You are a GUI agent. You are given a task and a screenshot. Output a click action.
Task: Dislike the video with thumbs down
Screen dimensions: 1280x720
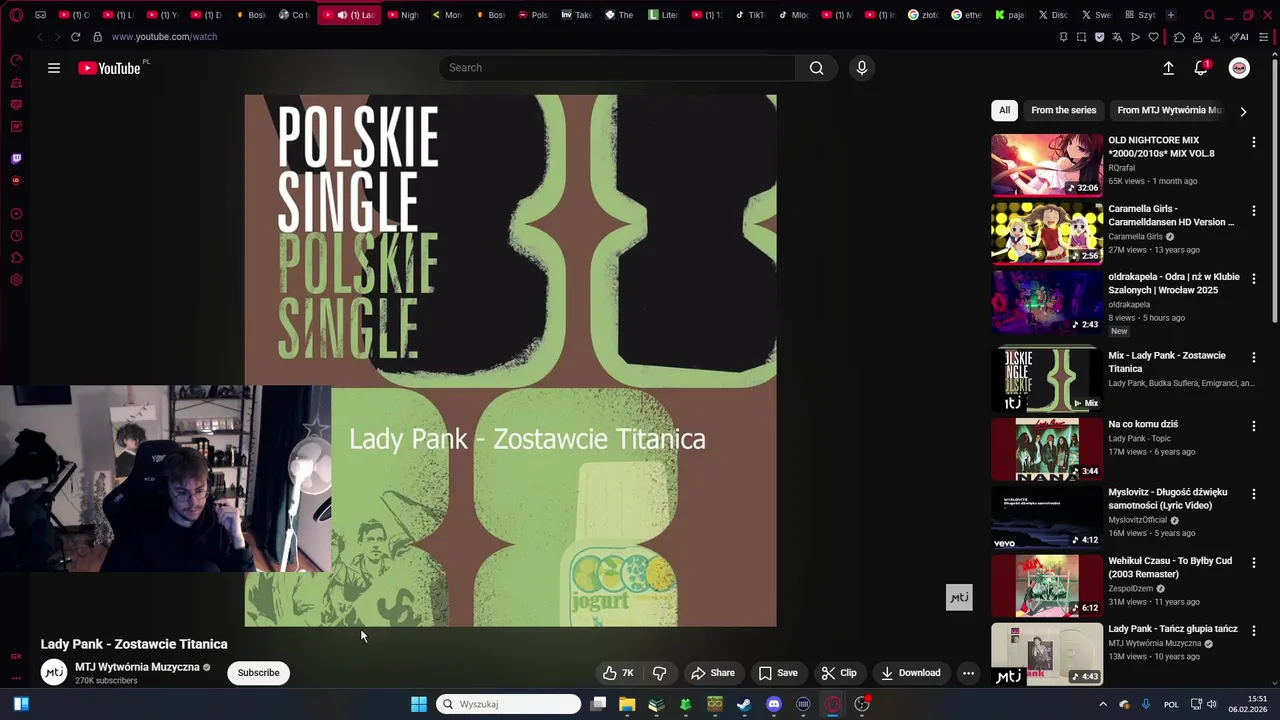[x=659, y=673]
